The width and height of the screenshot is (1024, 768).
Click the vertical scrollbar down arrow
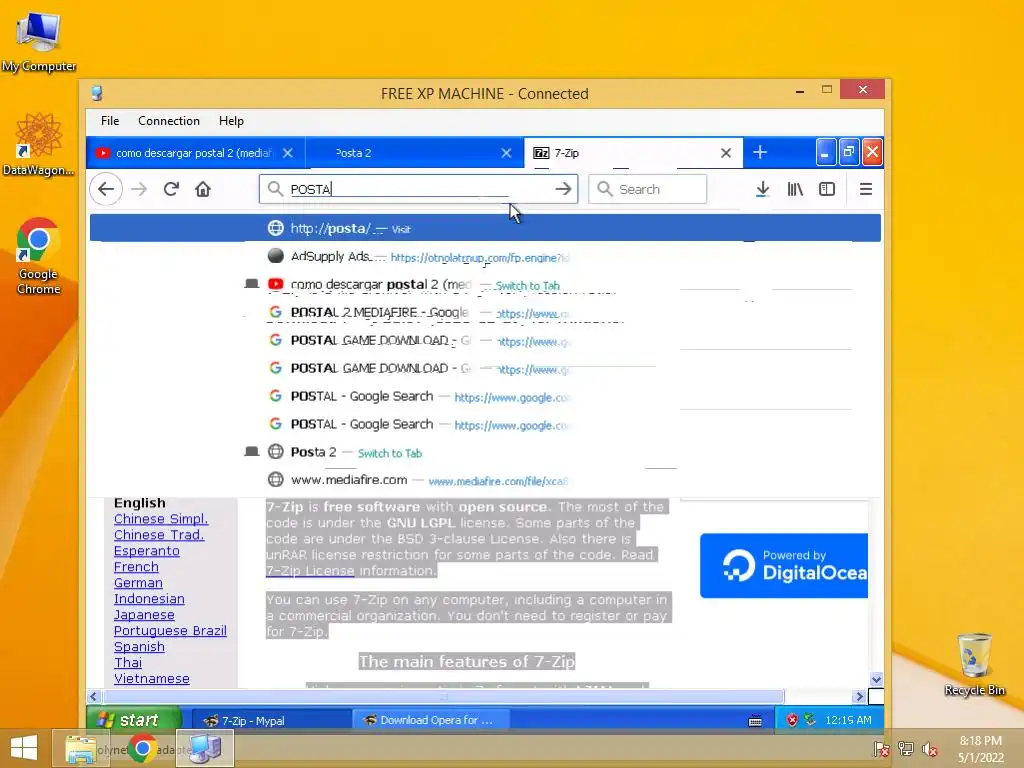(876, 680)
